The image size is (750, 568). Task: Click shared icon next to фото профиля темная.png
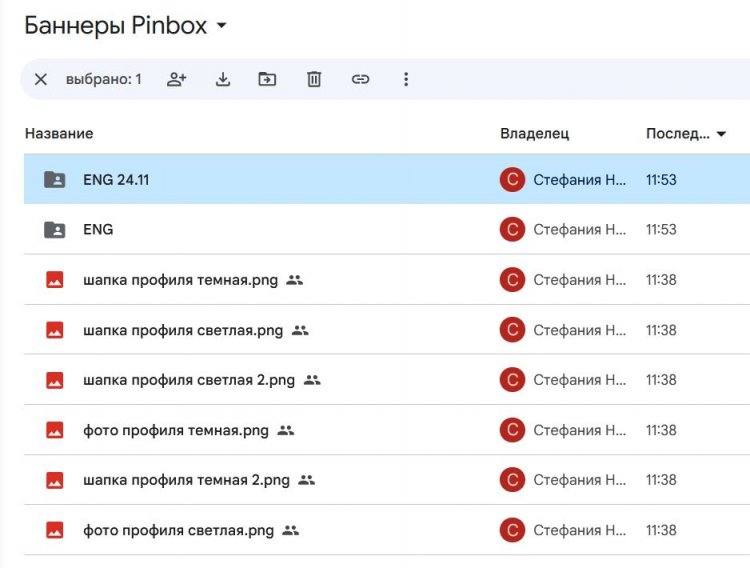[x=286, y=430]
